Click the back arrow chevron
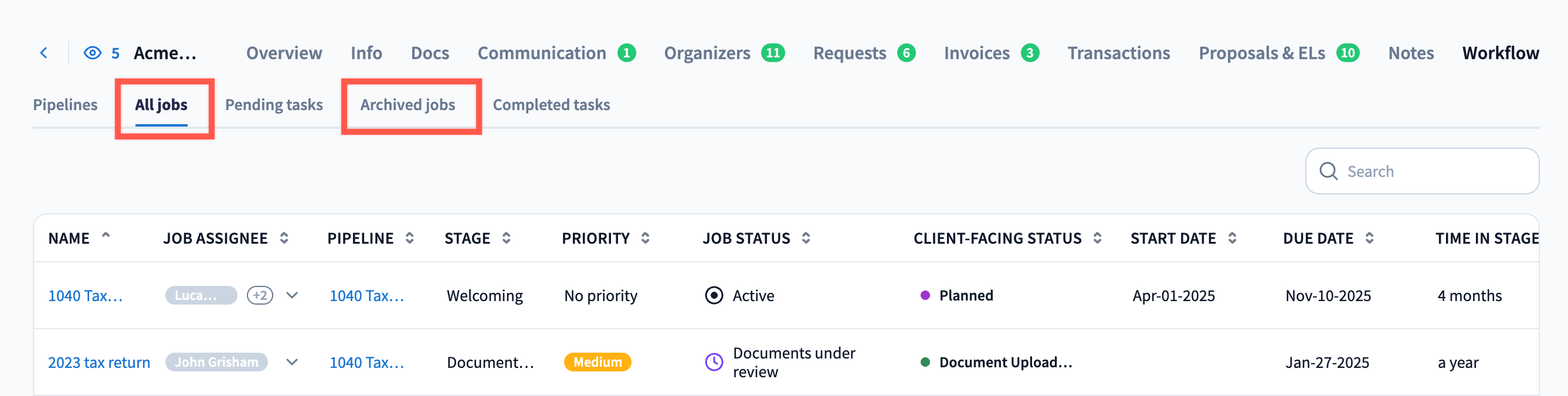 pyautogui.click(x=44, y=53)
